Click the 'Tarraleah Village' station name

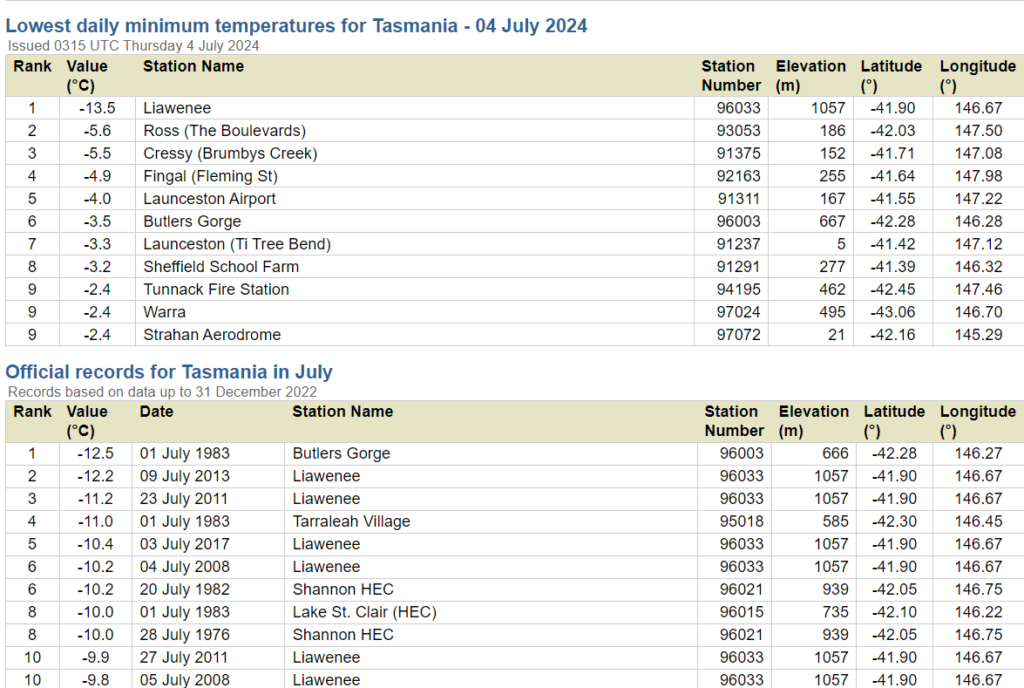click(x=351, y=521)
